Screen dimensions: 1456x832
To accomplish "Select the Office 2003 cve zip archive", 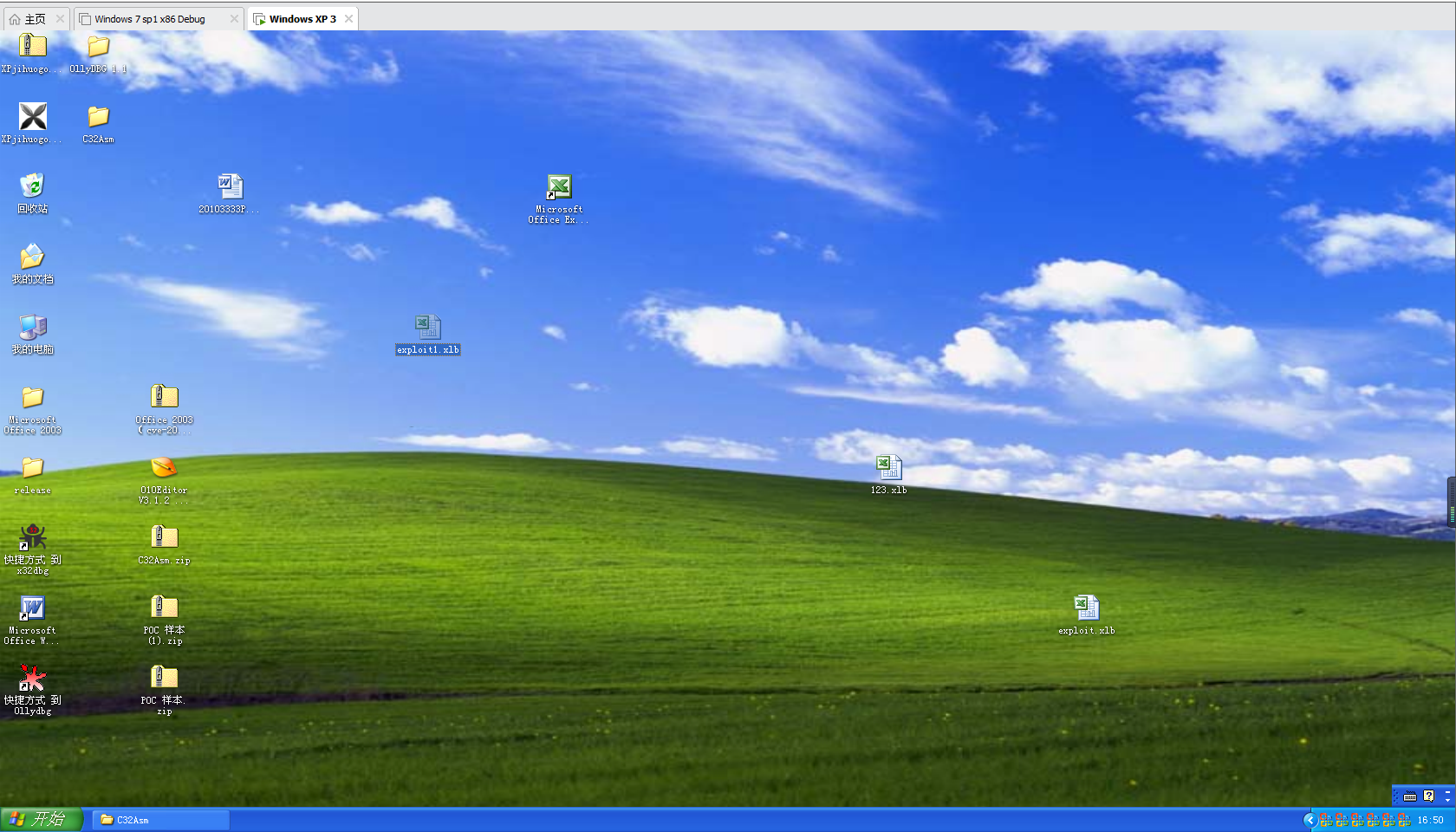I will click(164, 397).
